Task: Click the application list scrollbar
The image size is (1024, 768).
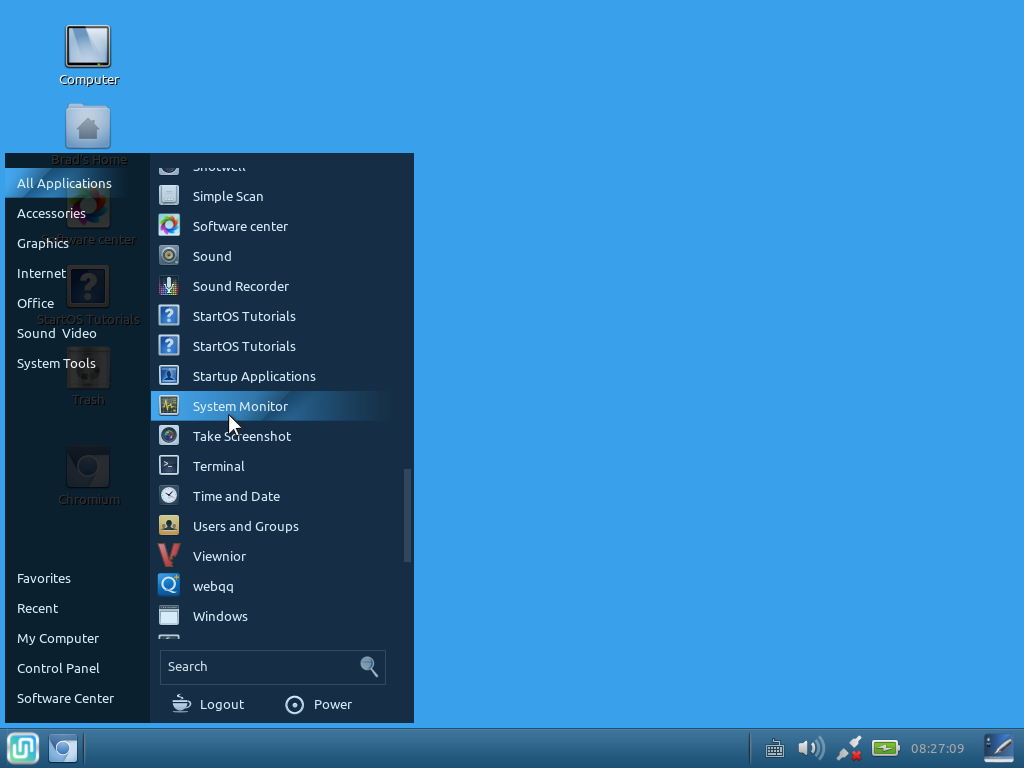Action: coord(408,515)
